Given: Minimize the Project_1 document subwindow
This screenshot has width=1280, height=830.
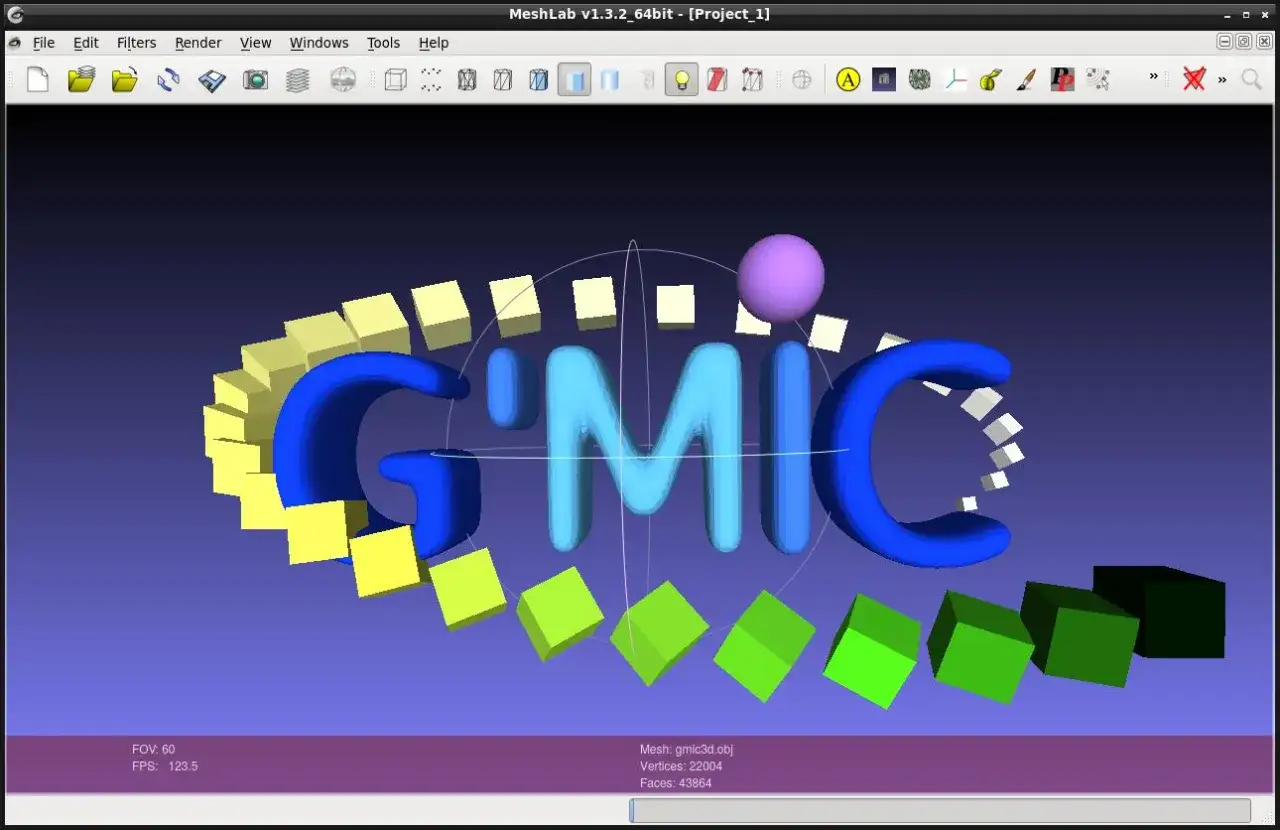Looking at the screenshot, I should pyautogui.click(x=1225, y=42).
